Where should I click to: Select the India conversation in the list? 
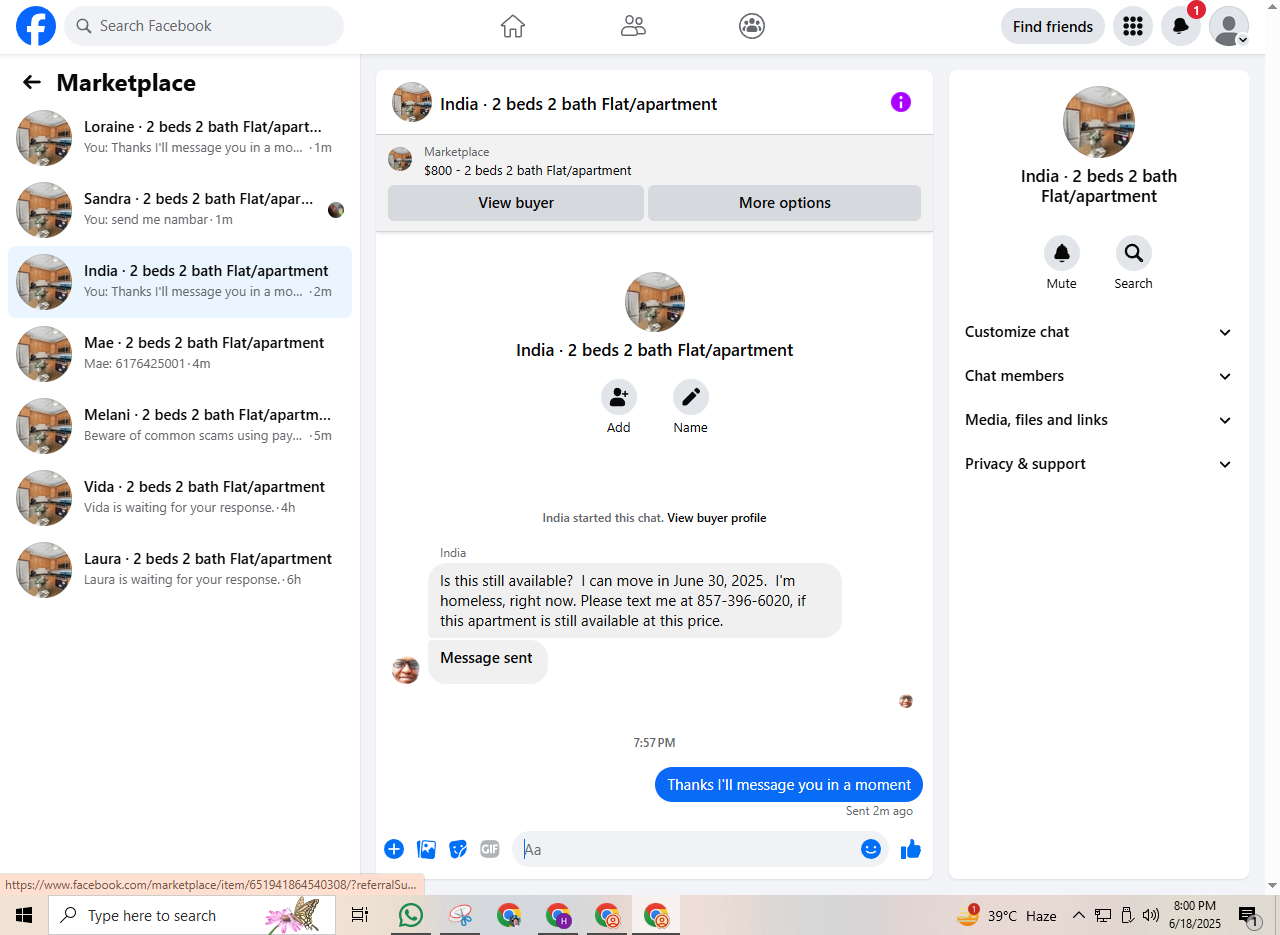(180, 282)
